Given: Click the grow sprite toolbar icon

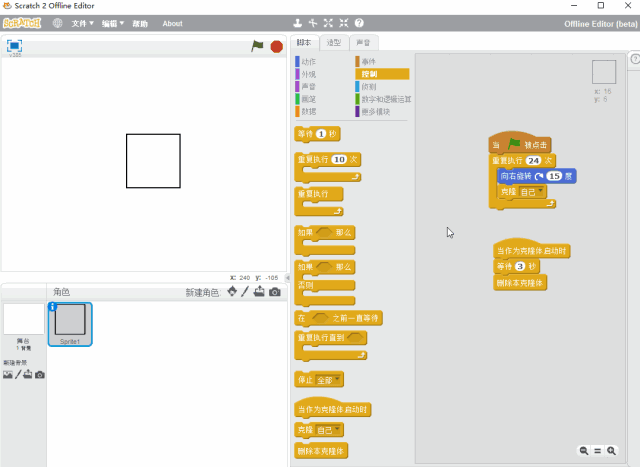Looking at the screenshot, I should (x=328, y=23).
